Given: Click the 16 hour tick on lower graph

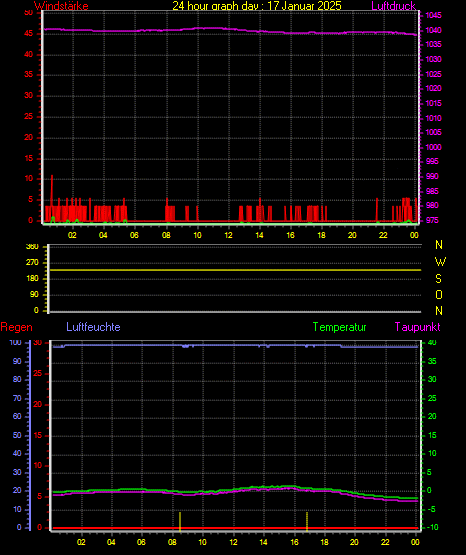Looking at the screenshot, I should pyautogui.click(x=294, y=542).
